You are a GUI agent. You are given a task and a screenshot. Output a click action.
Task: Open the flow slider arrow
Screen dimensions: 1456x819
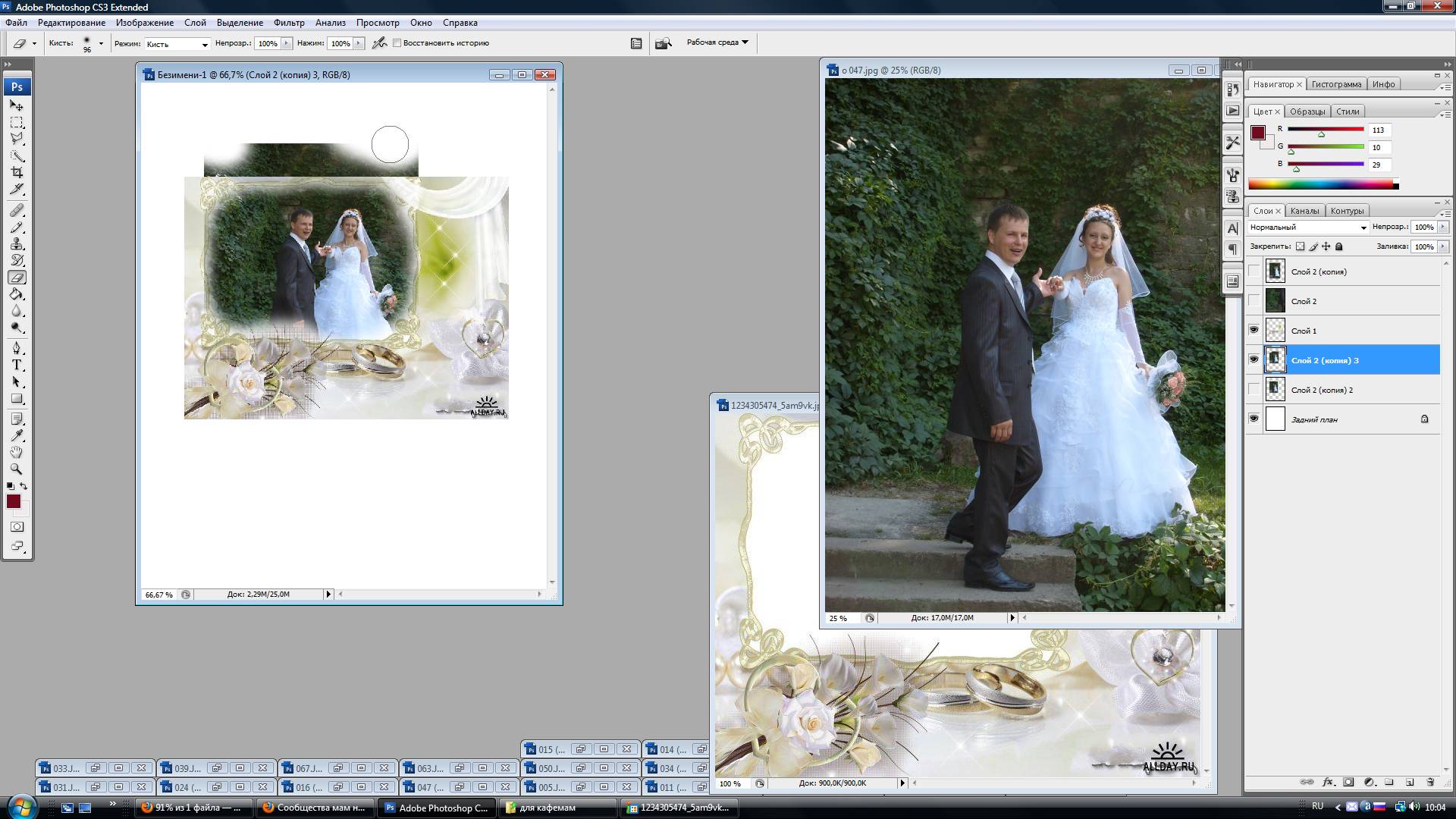click(359, 43)
